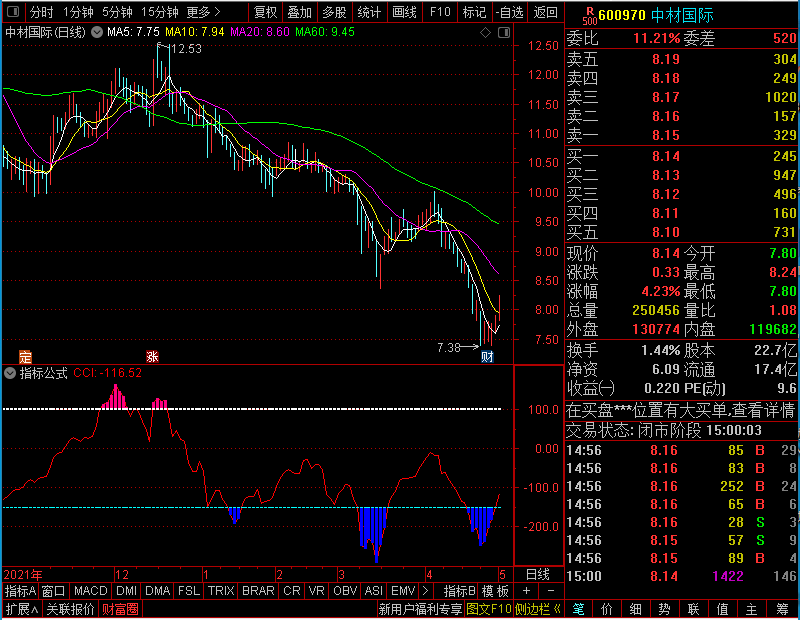The image size is (800, 620).
Task: Zoom out chart with minus button
Action: point(551,591)
